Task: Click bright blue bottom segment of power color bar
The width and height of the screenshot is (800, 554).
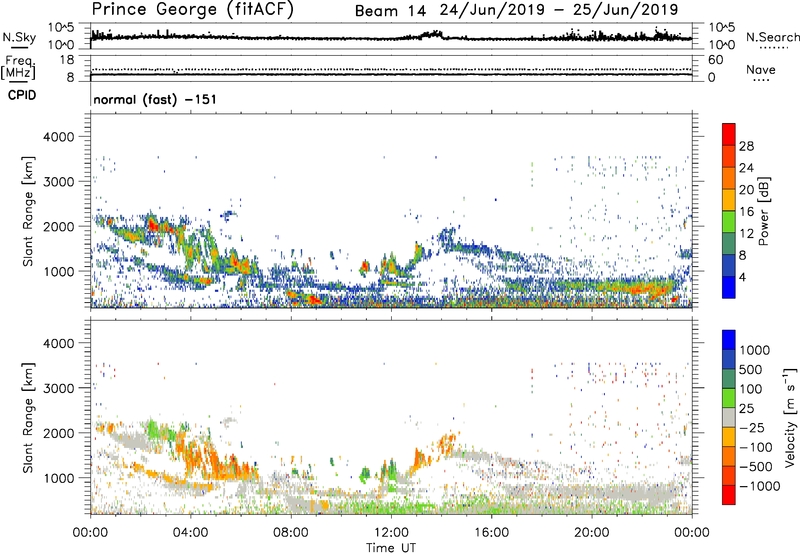Action: tap(729, 287)
